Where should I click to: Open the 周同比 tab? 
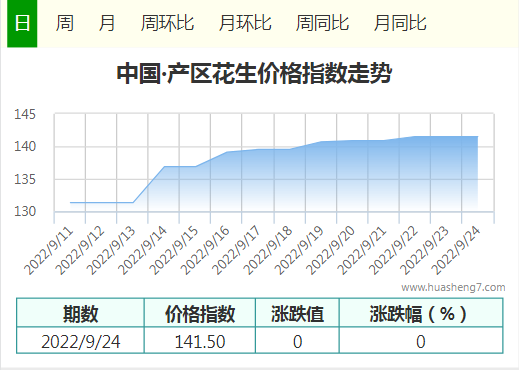pyautogui.click(x=322, y=23)
